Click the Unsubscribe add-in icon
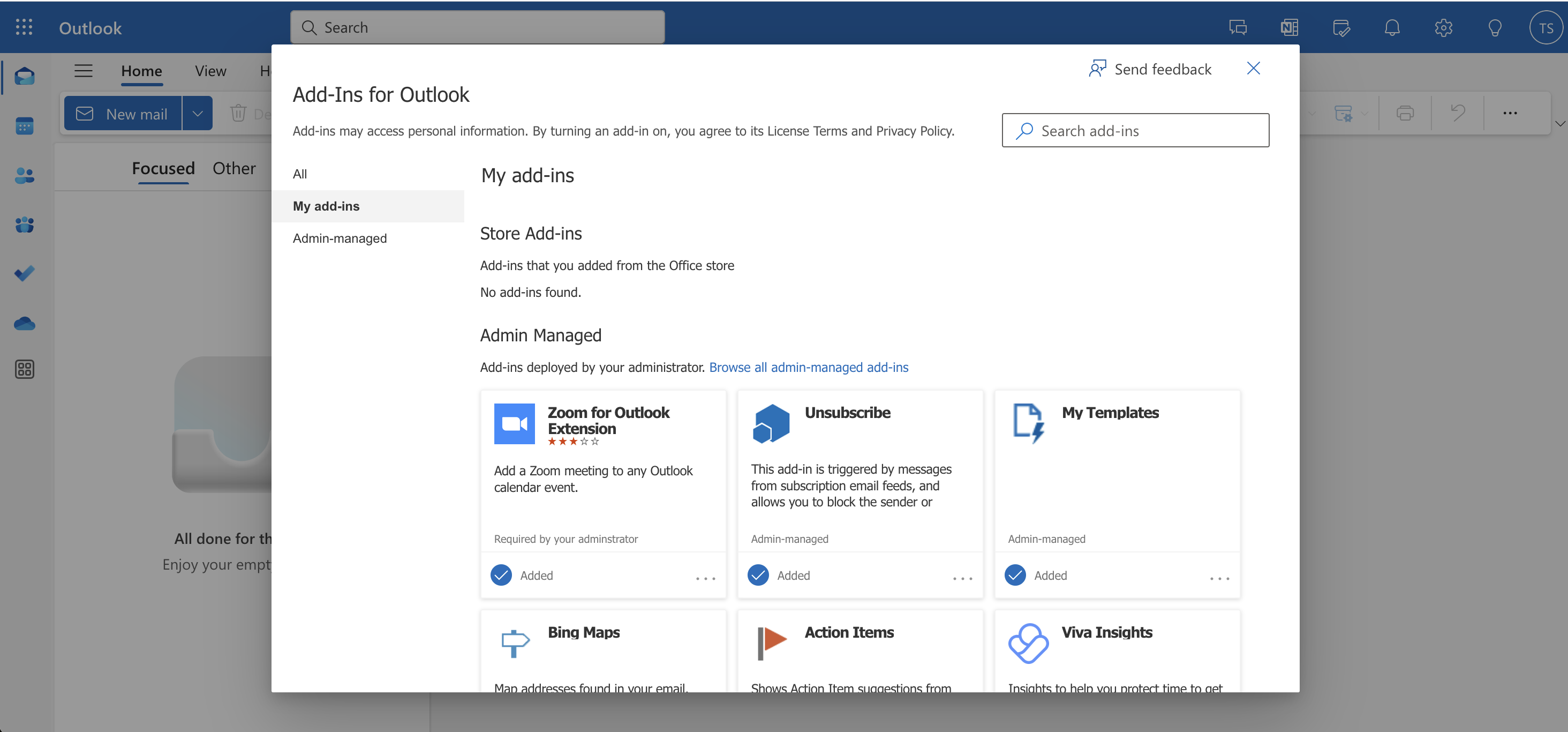Screen dimensions: 1568x732 pyautogui.click(x=771, y=424)
